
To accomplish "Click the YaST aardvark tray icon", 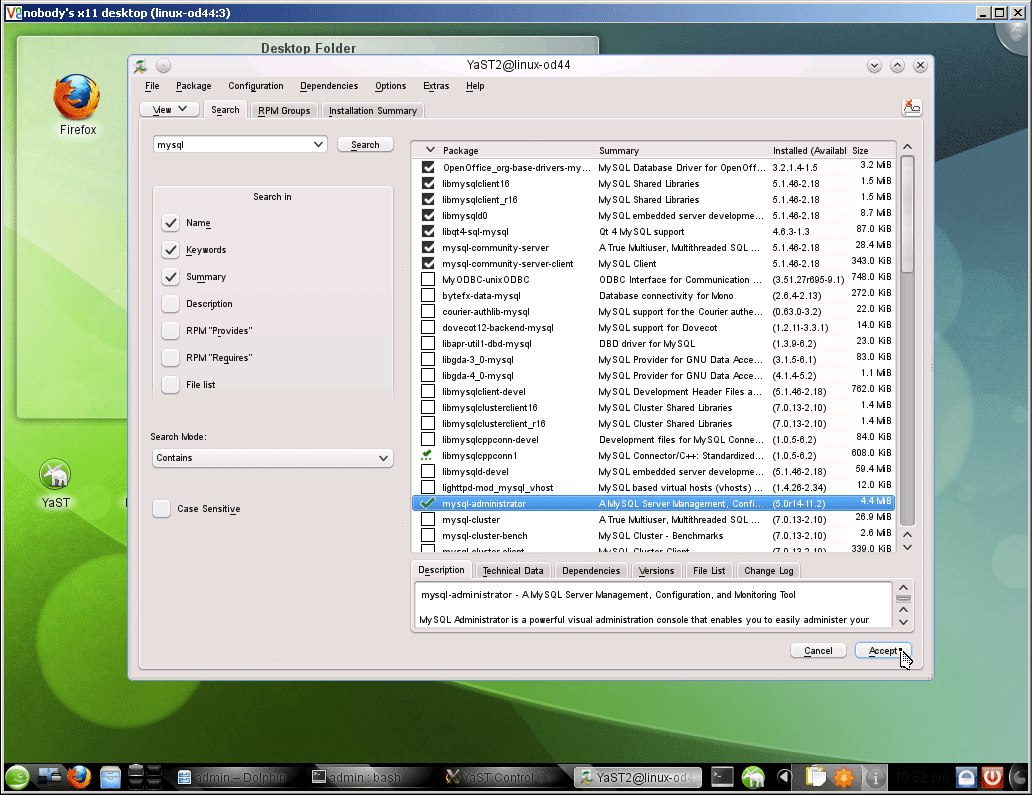I will [753, 777].
